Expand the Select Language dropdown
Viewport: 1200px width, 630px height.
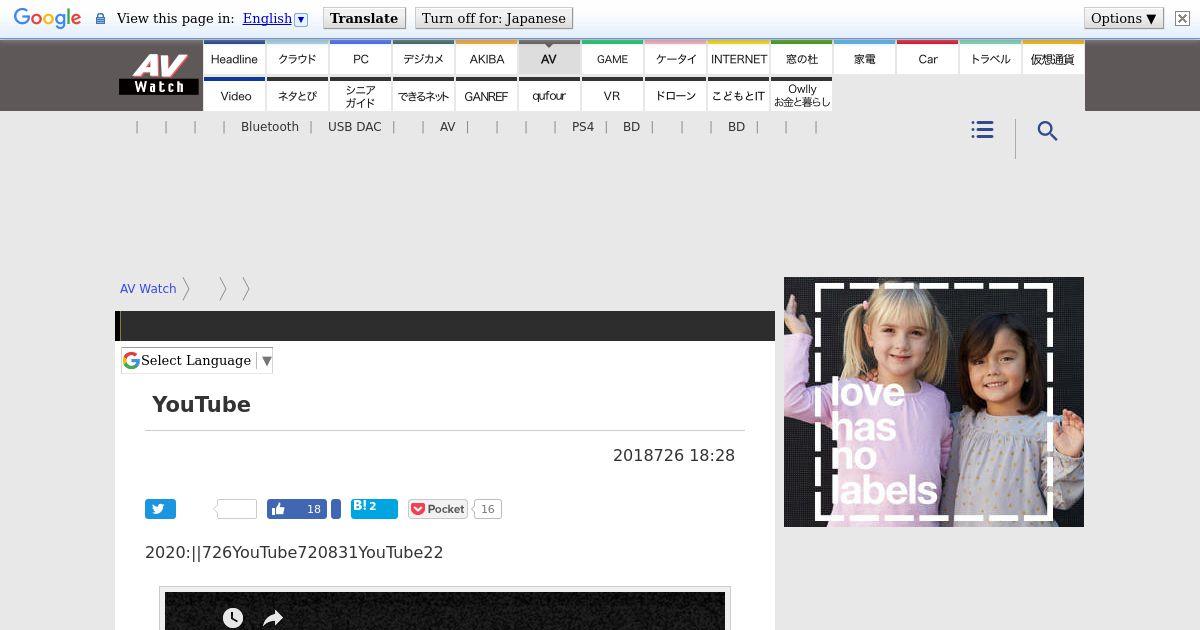tap(197, 360)
